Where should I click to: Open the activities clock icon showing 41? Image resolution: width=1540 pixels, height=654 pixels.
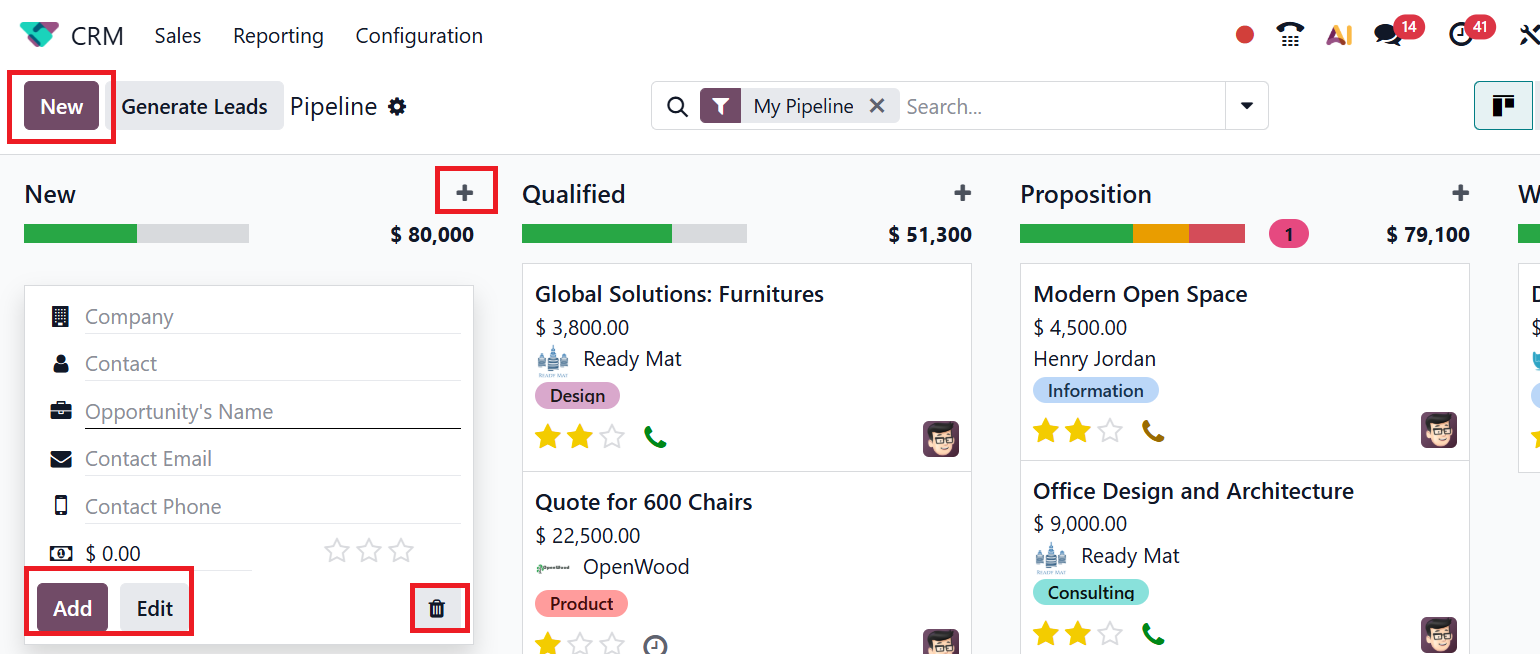[x=1461, y=35]
